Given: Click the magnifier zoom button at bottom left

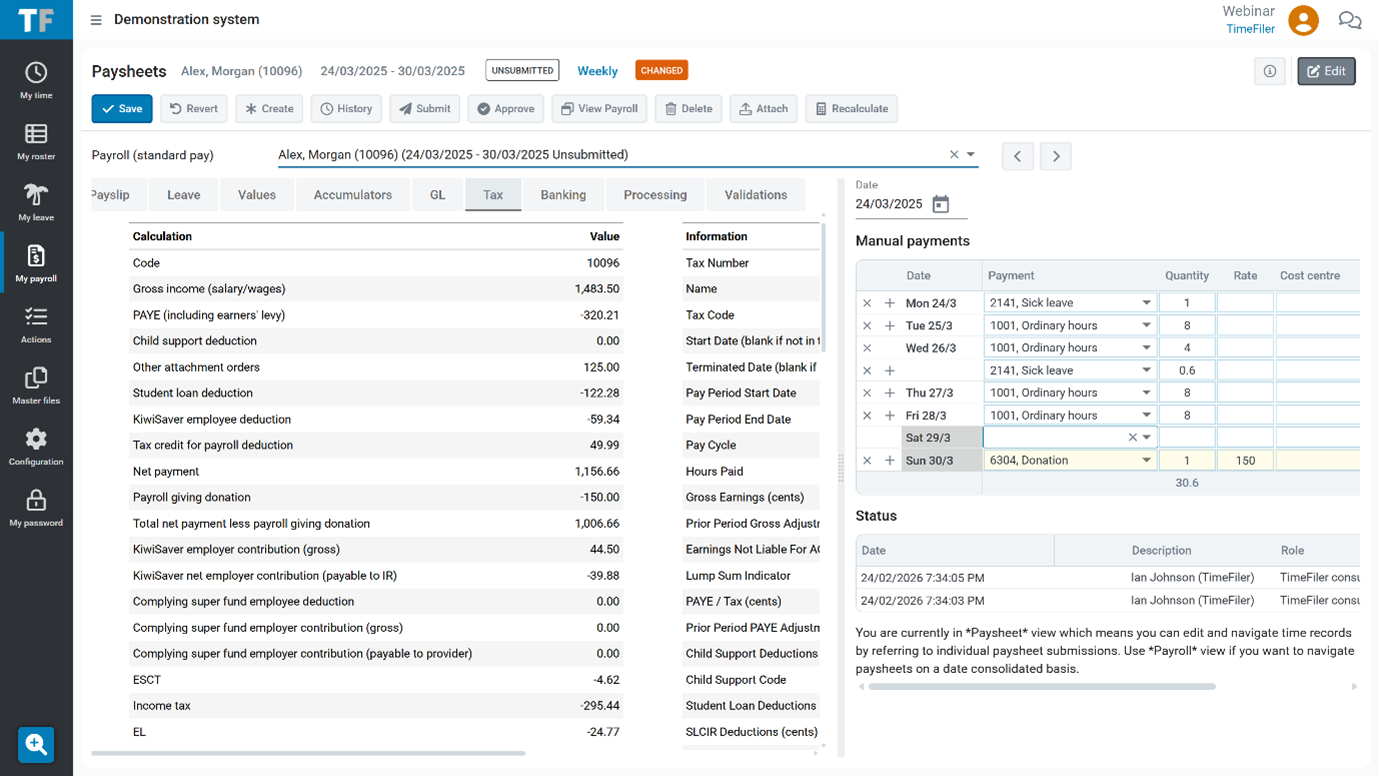Looking at the screenshot, I should point(36,745).
